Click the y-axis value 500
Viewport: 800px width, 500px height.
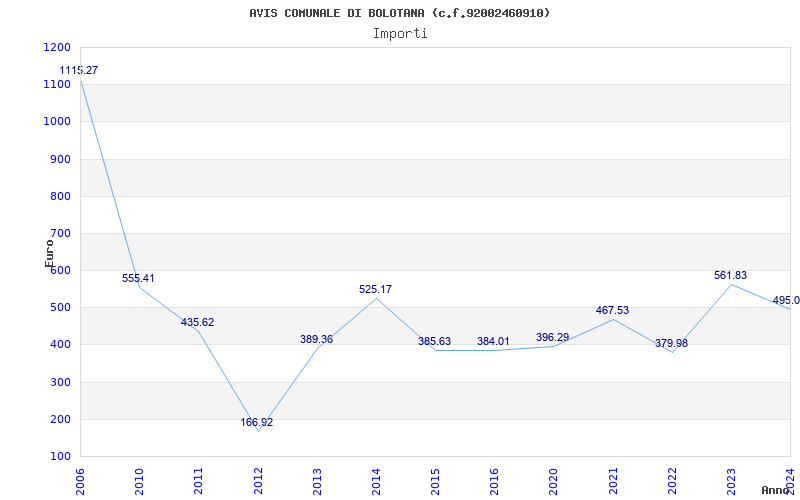click(x=60, y=308)
